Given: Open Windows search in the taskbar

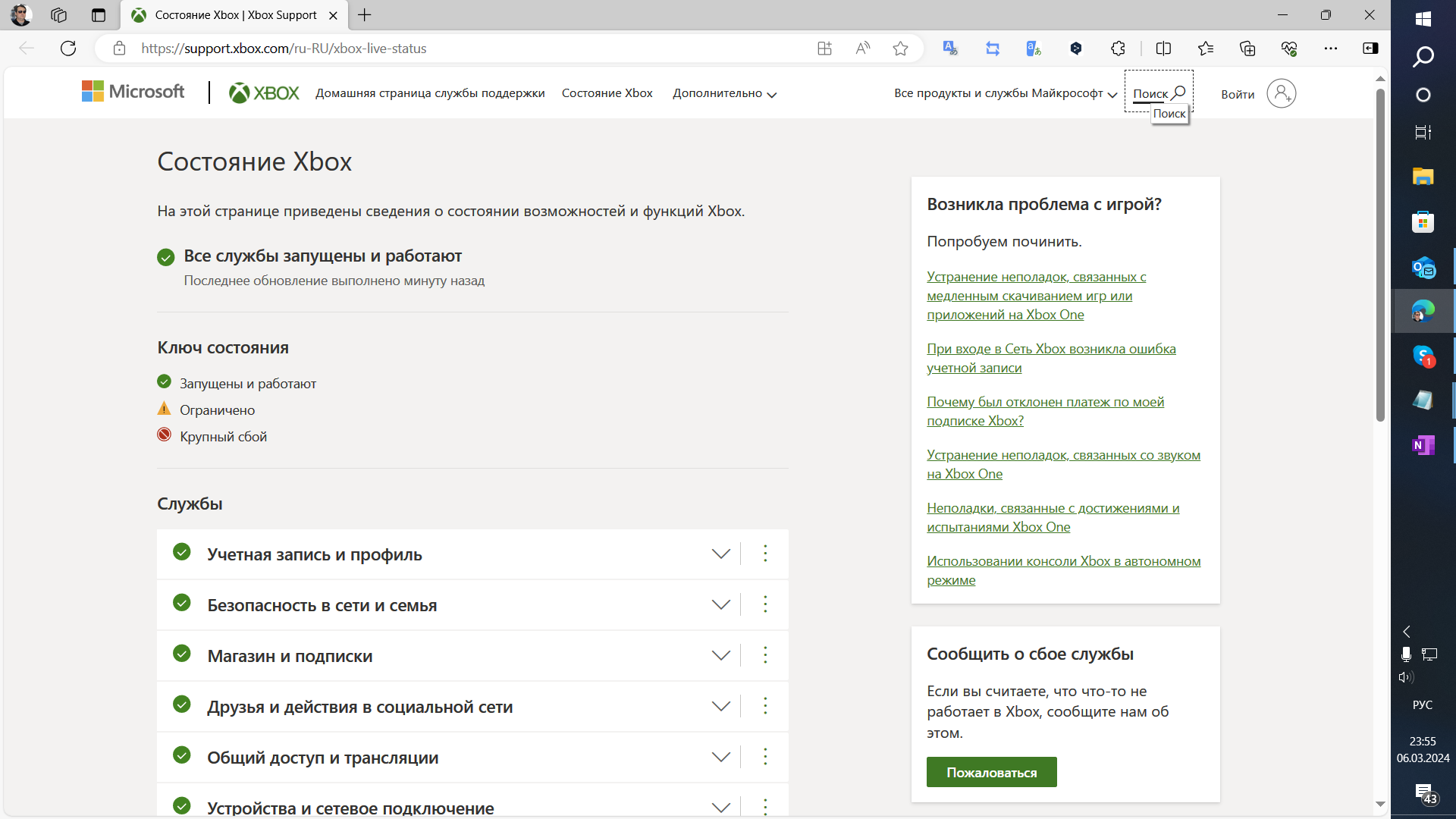Looking at the screenshot, I should click(x=1423, y=56).
